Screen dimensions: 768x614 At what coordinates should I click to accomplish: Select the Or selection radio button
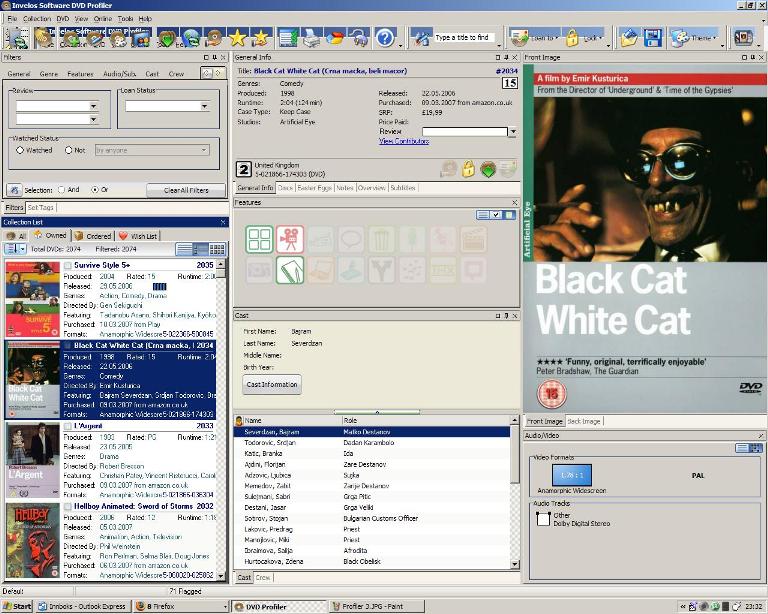pyautogui.click(x=95, y=189)
